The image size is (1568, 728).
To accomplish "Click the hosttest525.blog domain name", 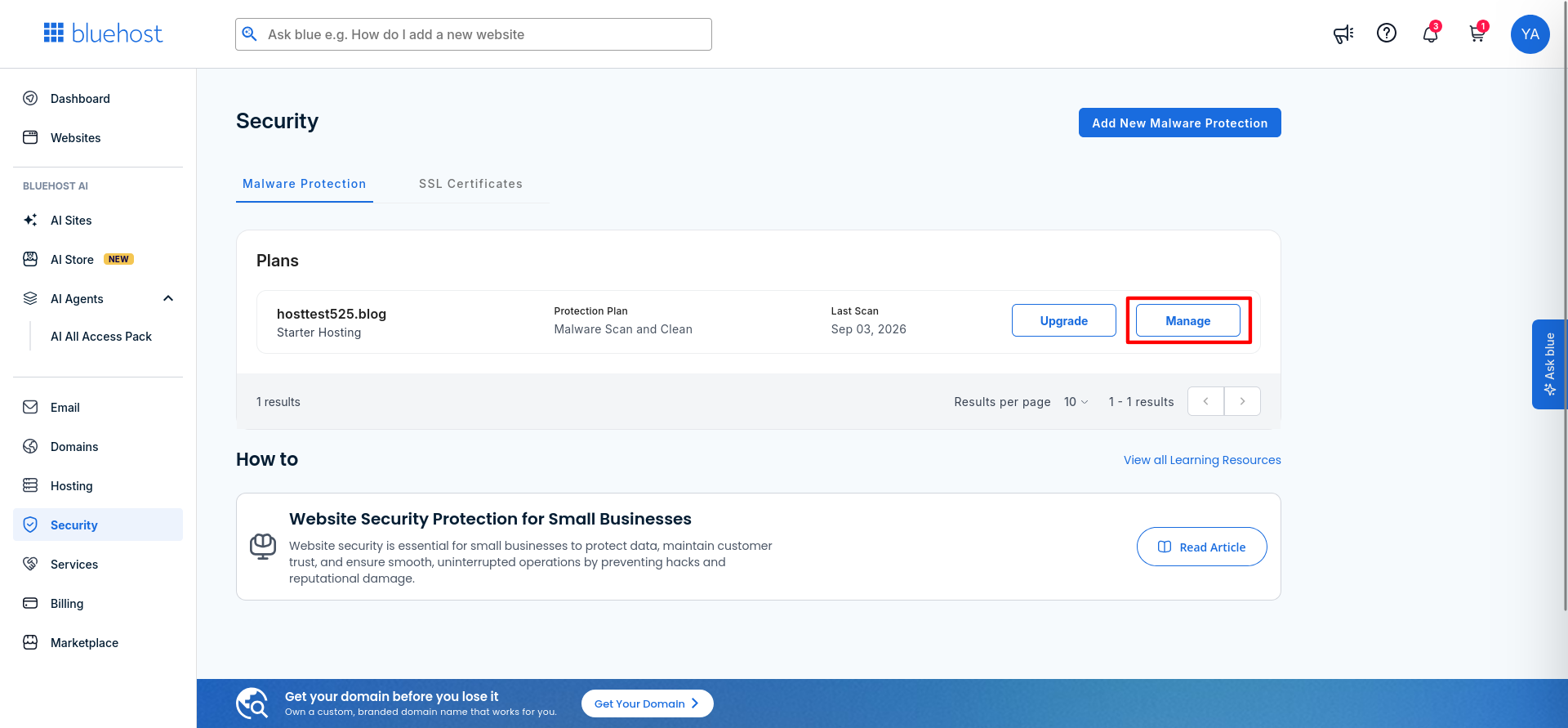I will point(332,314).
